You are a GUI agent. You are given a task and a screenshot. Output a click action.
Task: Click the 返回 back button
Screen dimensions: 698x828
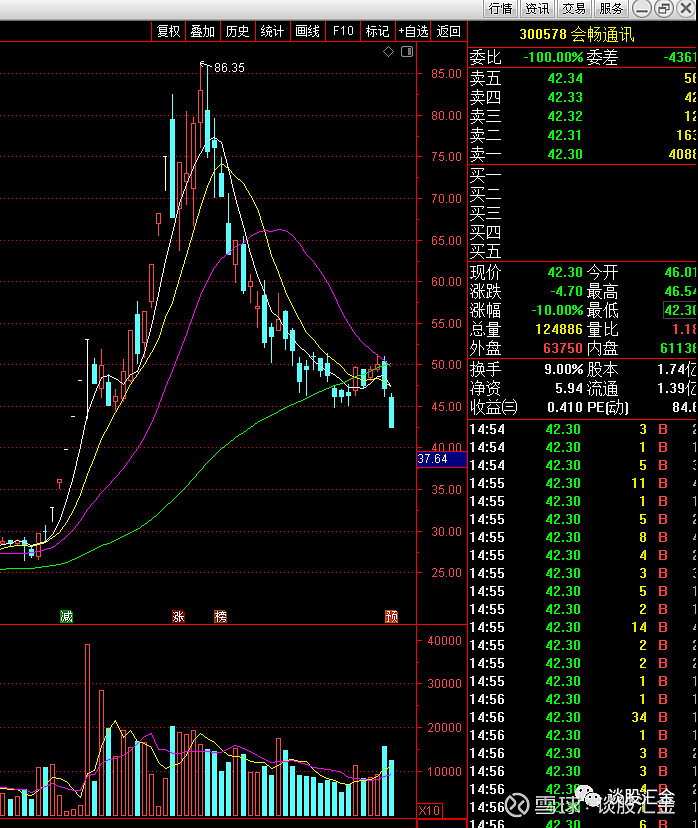pyautogui.click(x=449, y=31)
